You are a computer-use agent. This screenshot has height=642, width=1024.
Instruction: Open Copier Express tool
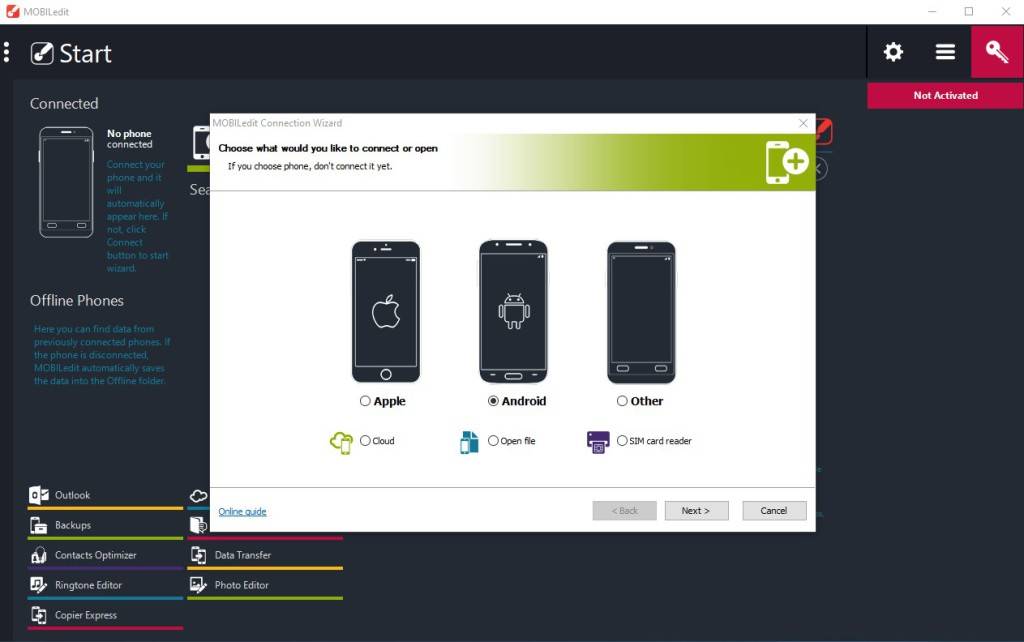pyautogui.click(x=105, y=615)
